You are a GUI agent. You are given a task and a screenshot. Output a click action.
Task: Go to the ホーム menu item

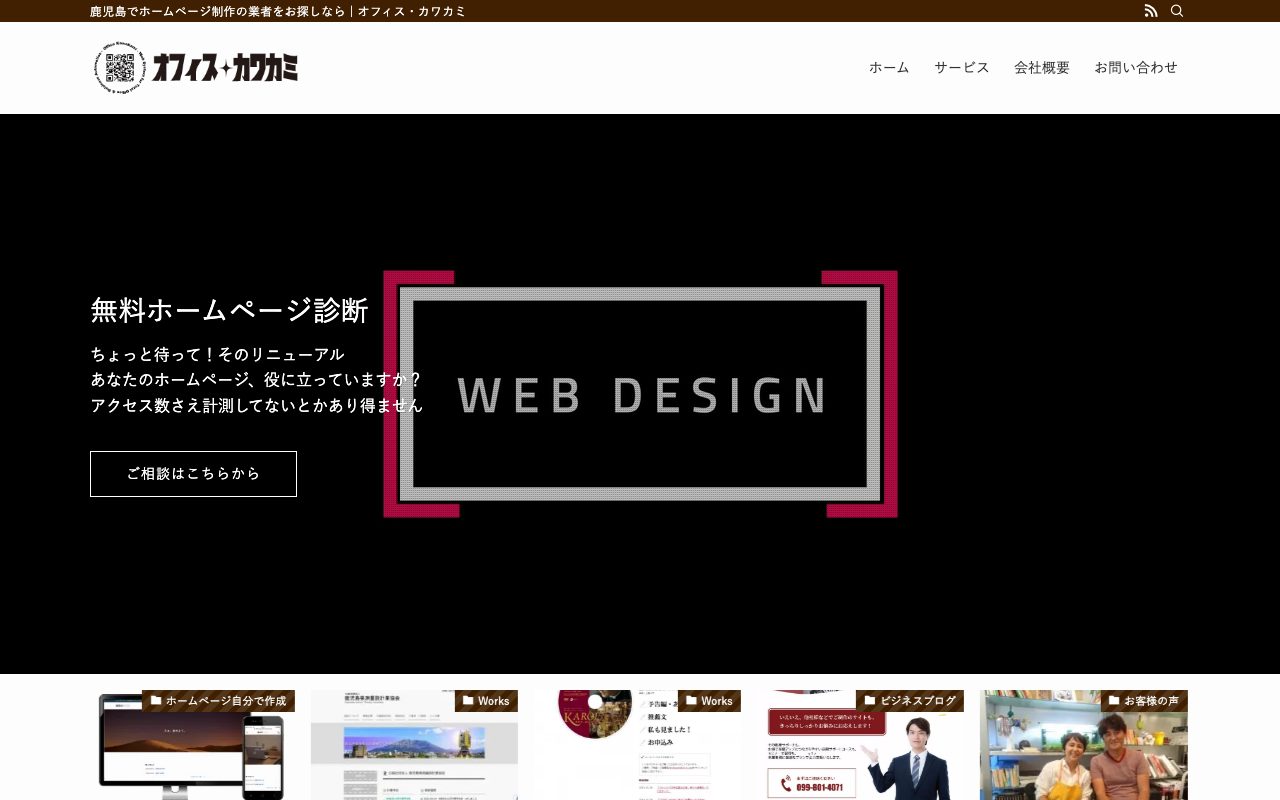coord(889,67)
